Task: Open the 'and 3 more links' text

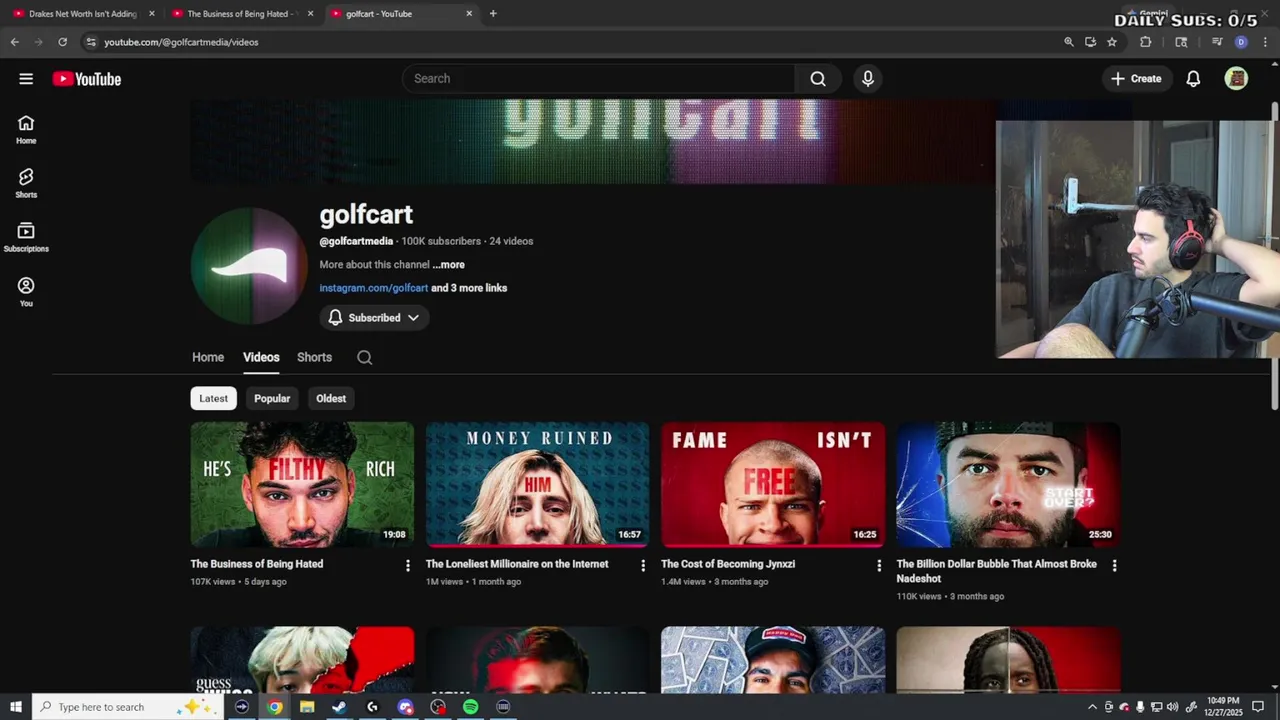Action: (469, 288)
